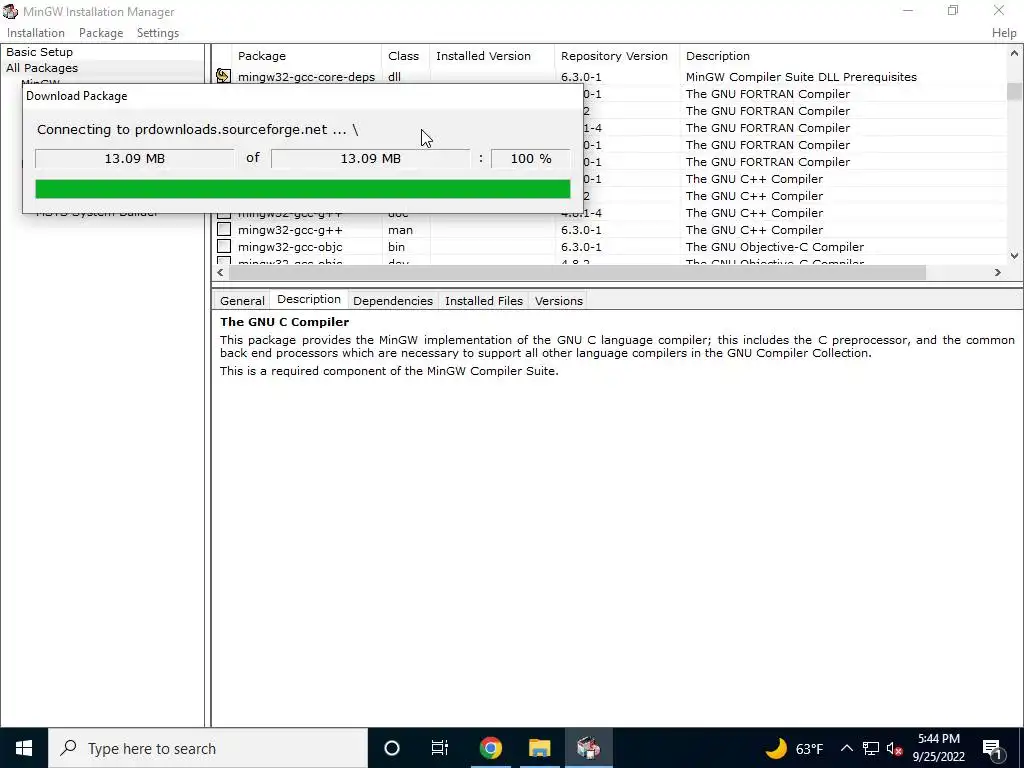Viewport: 1024px width, 768px height.
Task: Click the downloaded size field left of 'of'
Action: tap(135, 159)
